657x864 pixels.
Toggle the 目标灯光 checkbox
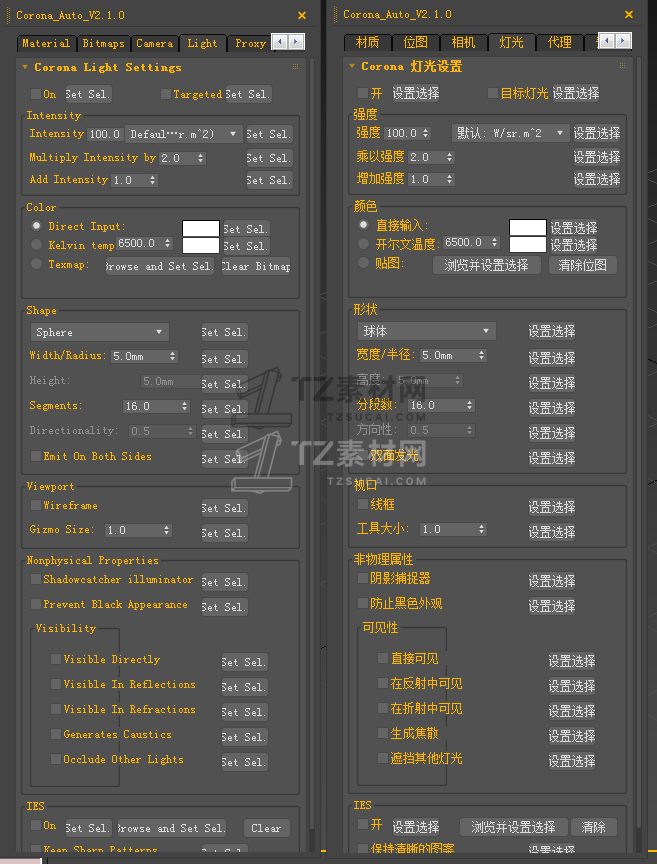[x=493, y=93]
